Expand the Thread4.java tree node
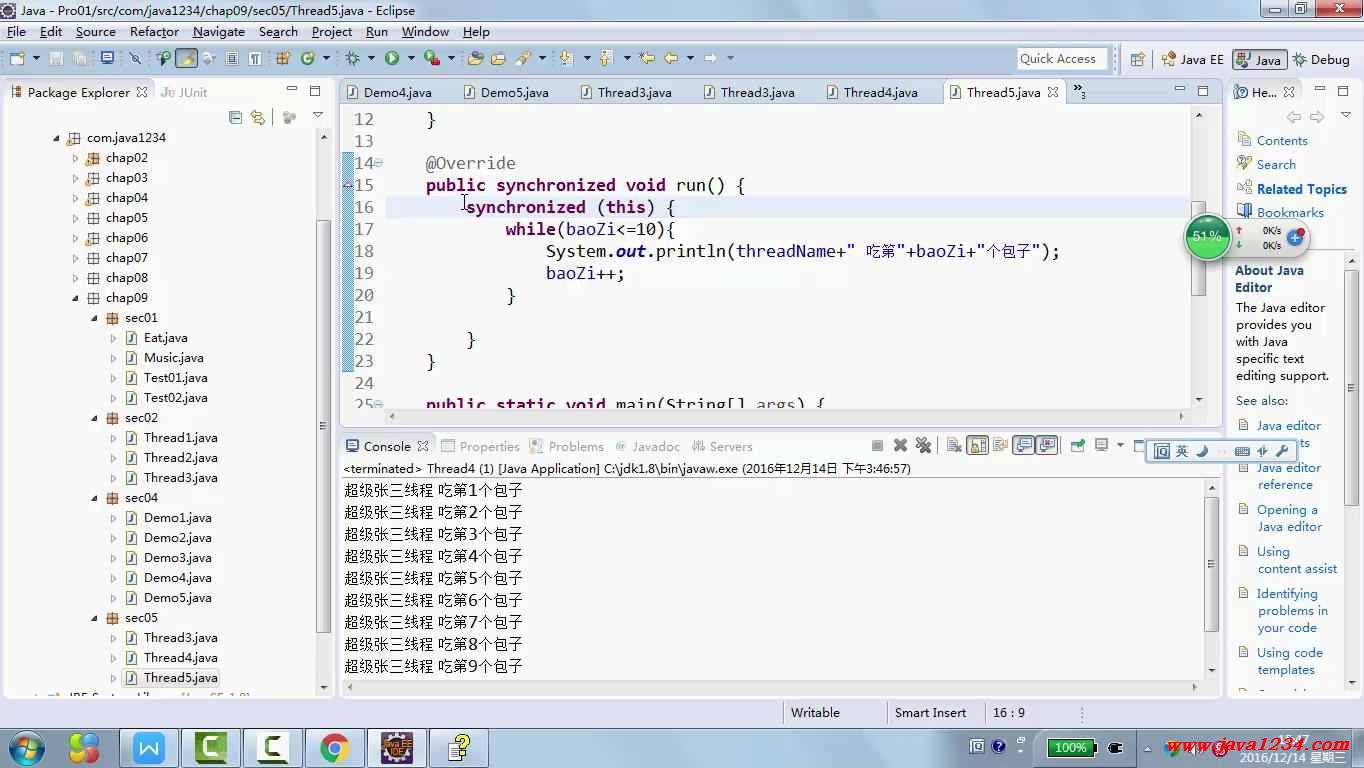The image size is (1364, 768). tap(113, 658)
